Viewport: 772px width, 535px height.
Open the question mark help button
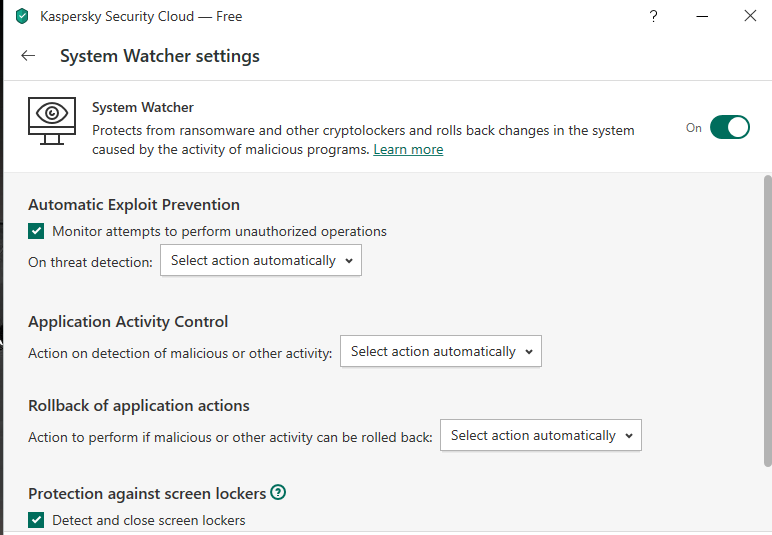(653, 16)
